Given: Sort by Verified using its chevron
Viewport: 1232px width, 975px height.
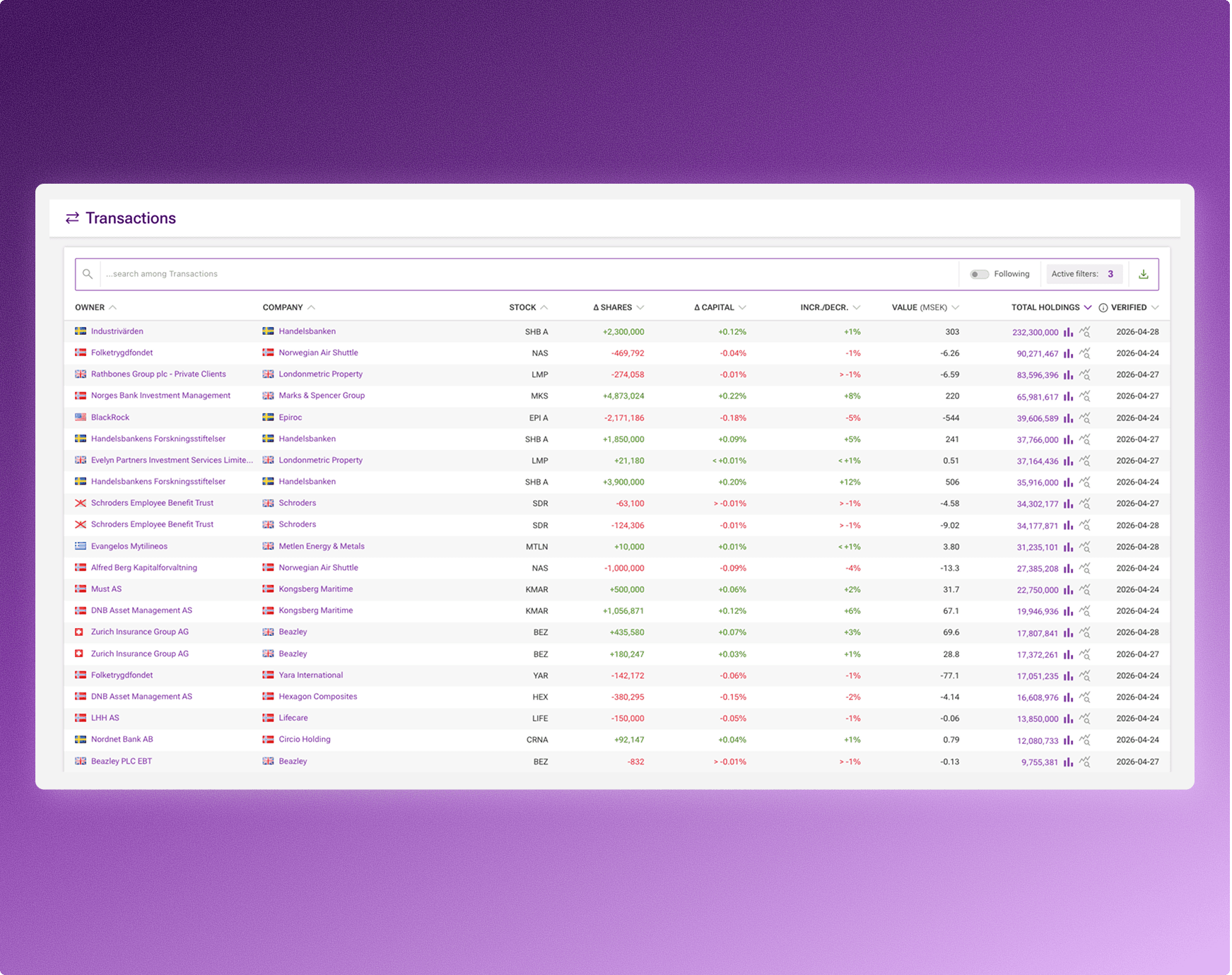Looking at the screenshot, I should 1155,307.
